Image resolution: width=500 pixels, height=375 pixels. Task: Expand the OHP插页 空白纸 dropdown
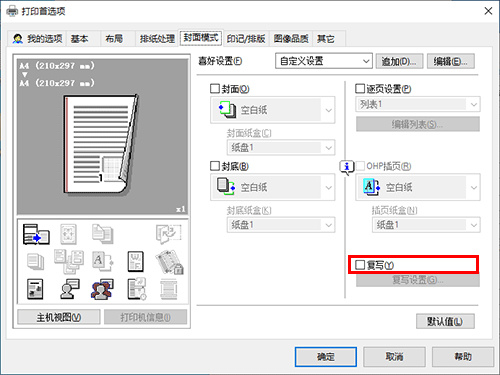[418, 187]
